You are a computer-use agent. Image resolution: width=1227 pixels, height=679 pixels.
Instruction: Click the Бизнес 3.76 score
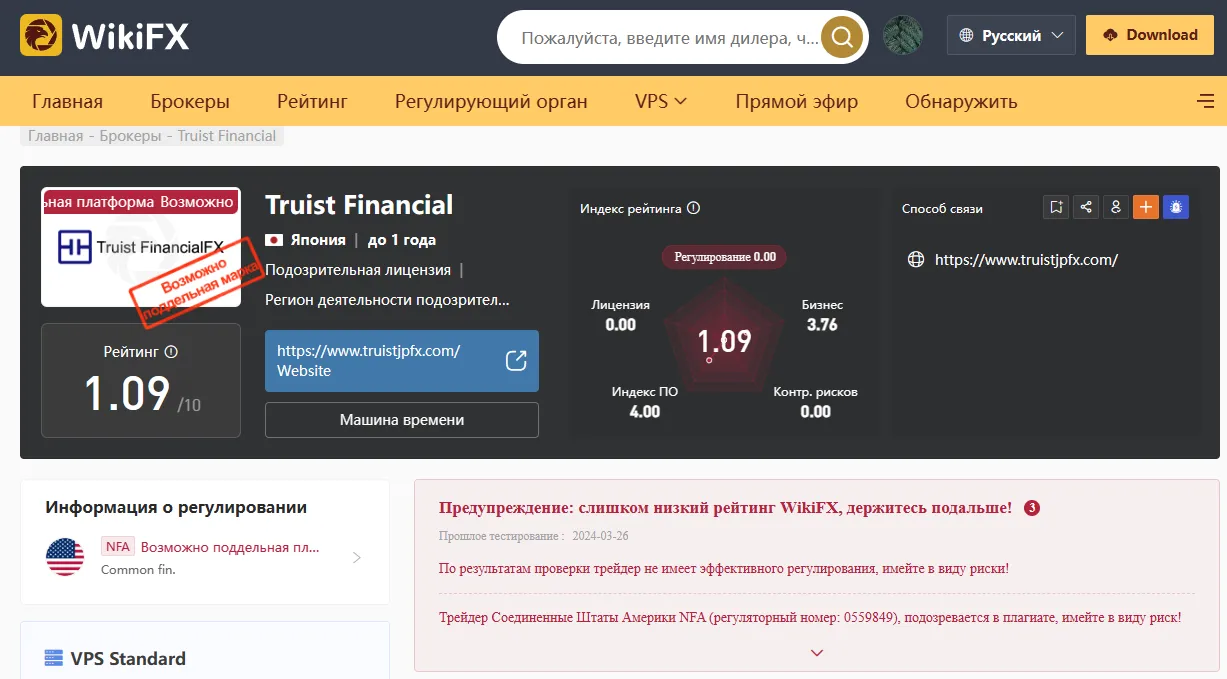(x=822, y=315)
